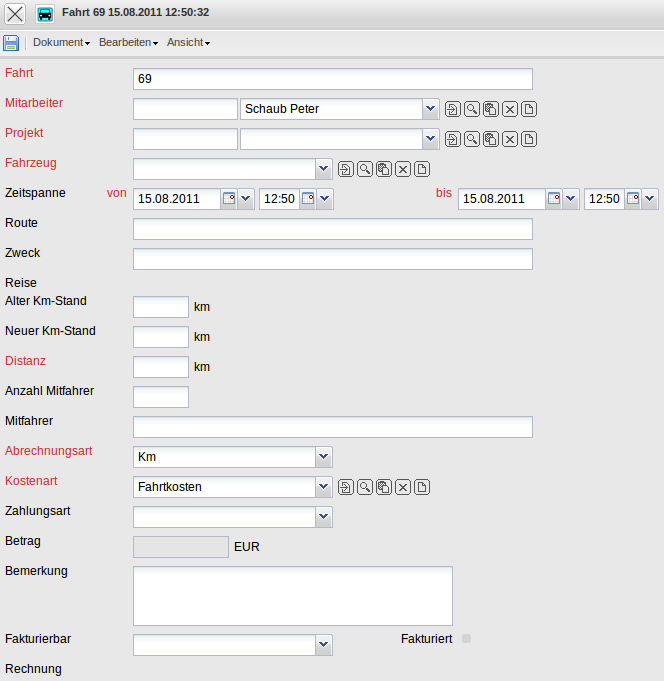This screenshot has width=664, height=681.
Task: Click the clear (X) icon in Projekt row
Action: [510, 139]
